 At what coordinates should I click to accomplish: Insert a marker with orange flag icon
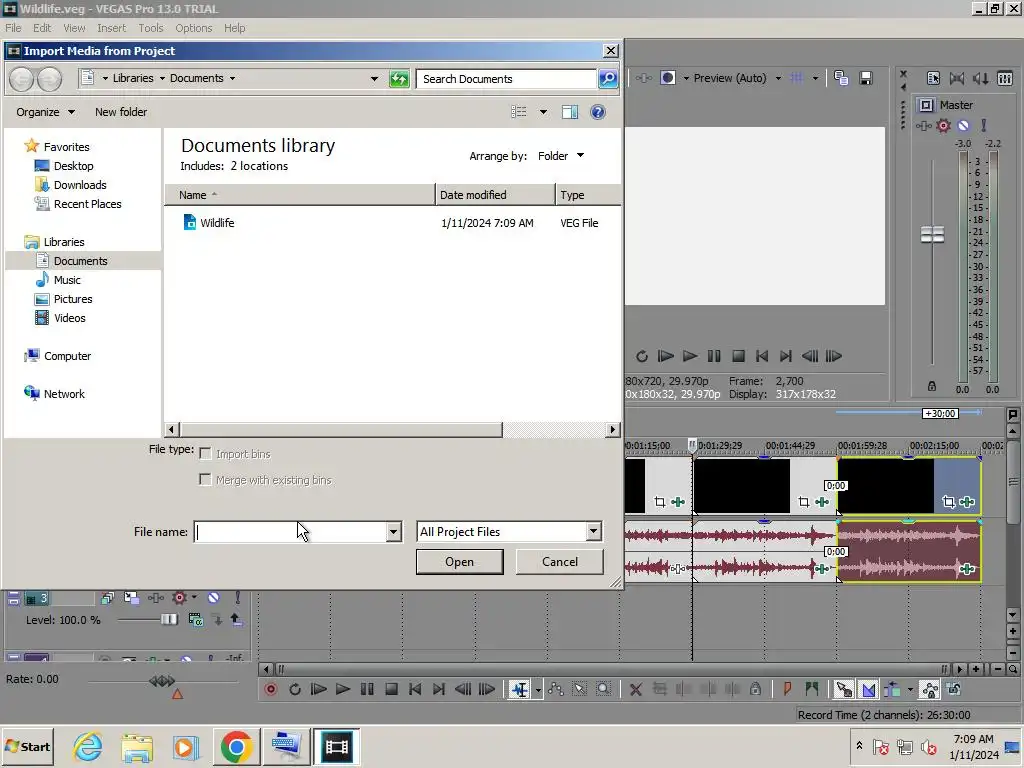click(787, 689)
